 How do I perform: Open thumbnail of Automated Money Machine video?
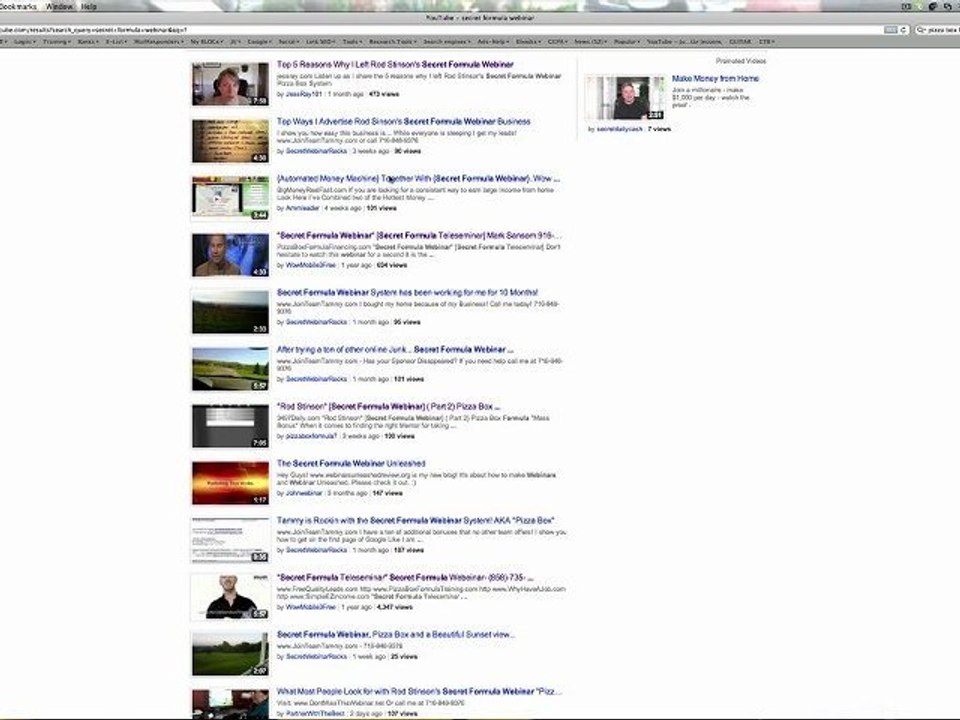pyautogui.click(x=230, y=198)
